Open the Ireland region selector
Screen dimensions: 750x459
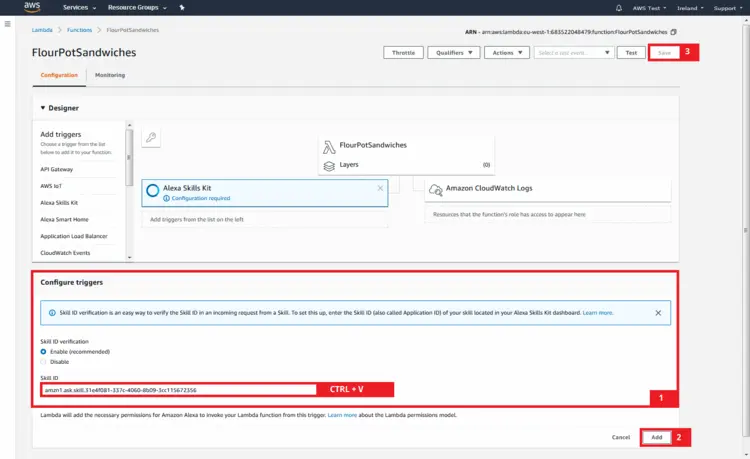[690, 8]
